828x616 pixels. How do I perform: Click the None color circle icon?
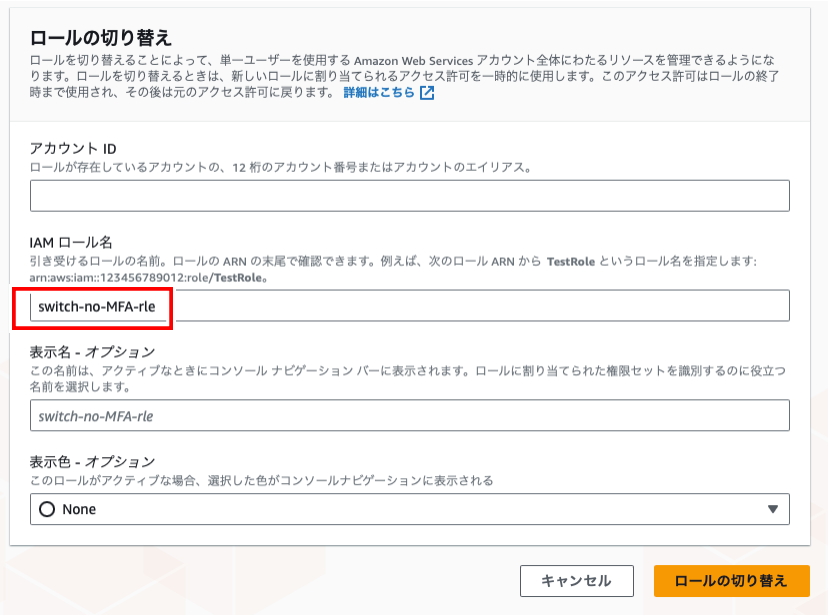tap(46, 509)
